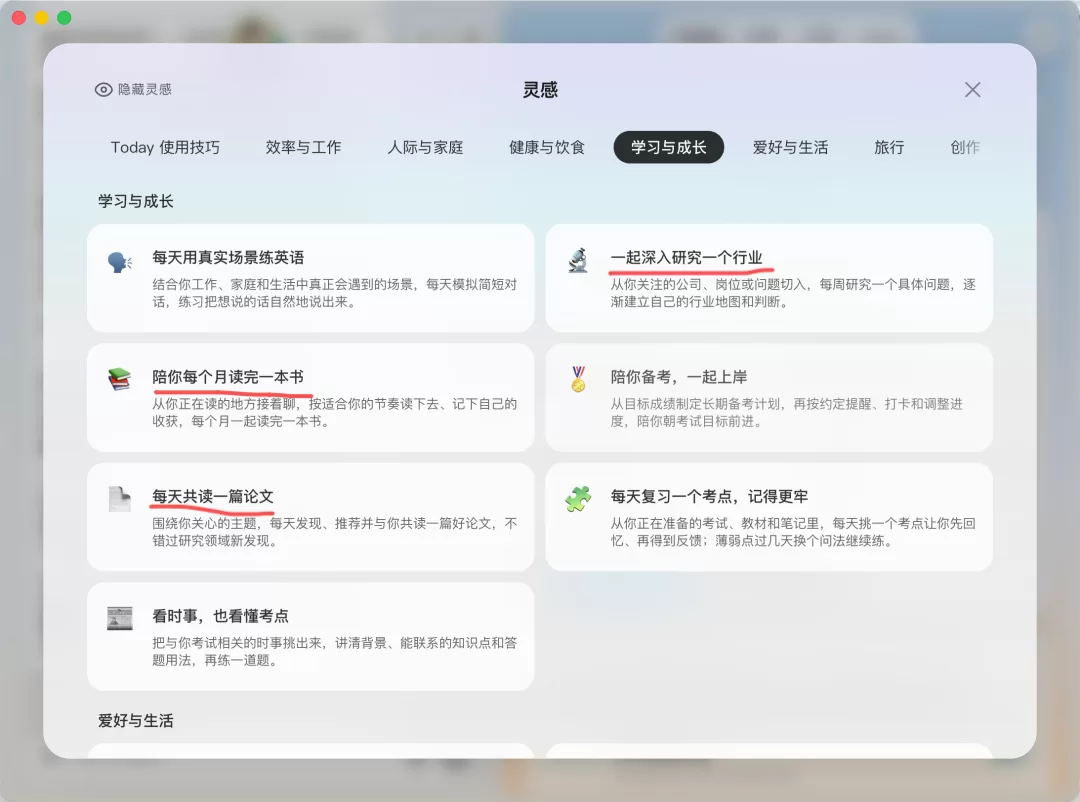The height and width of the screenshot is (802, 1080).
Task: Click the document page icon for 共读论文
Action: (120, 499)
